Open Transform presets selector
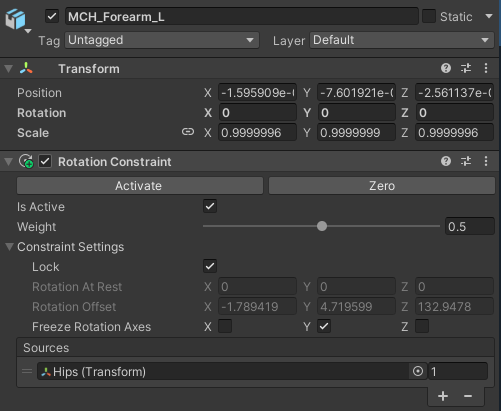Image resolution: width=501 pixels, height=411 pixels. [466, 68]
